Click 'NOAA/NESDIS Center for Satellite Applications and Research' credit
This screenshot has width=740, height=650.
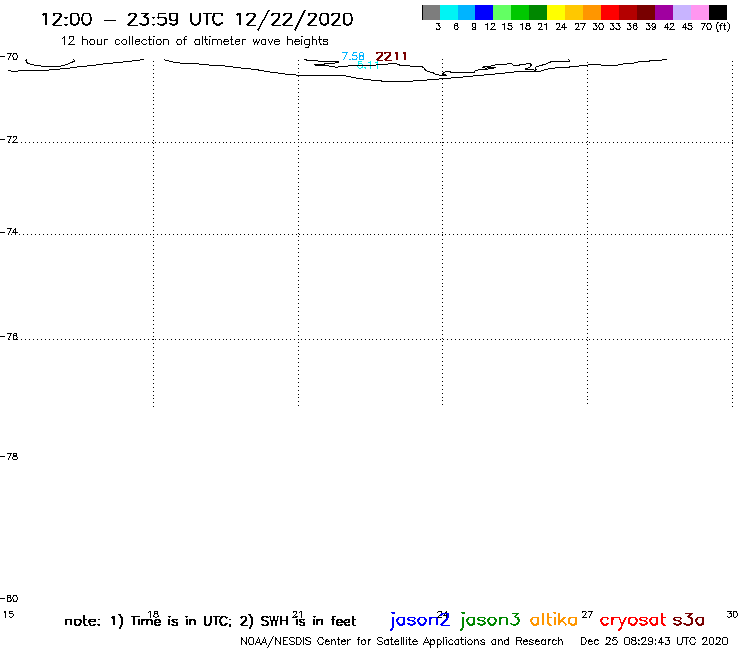pos(402,642)
